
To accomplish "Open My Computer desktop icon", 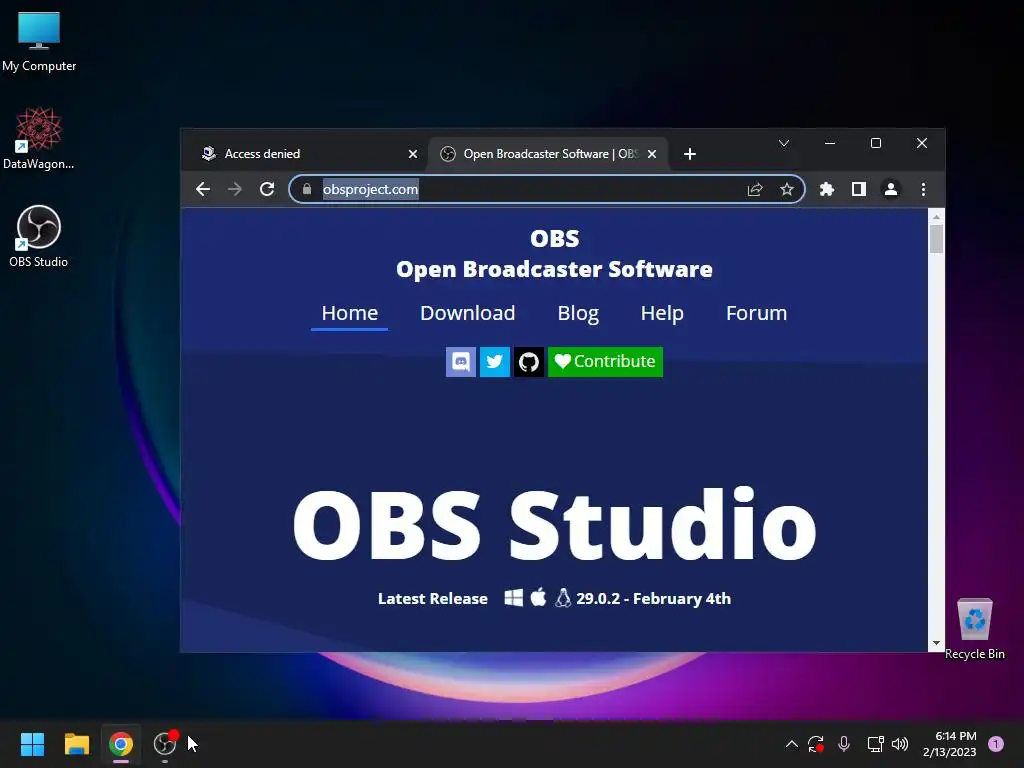I will coord(39,42).
